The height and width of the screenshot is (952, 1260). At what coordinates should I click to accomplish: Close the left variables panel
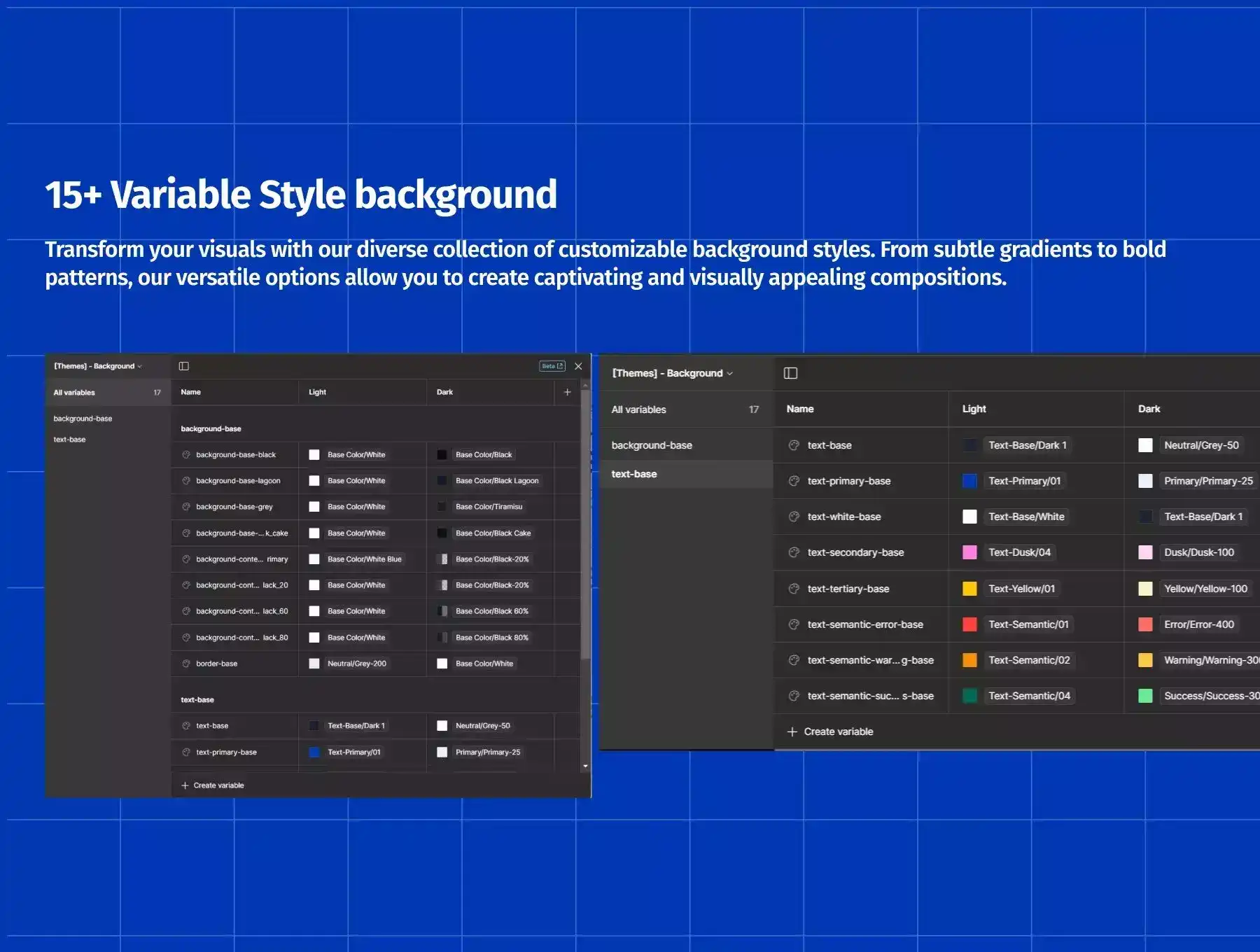(578, 366)
